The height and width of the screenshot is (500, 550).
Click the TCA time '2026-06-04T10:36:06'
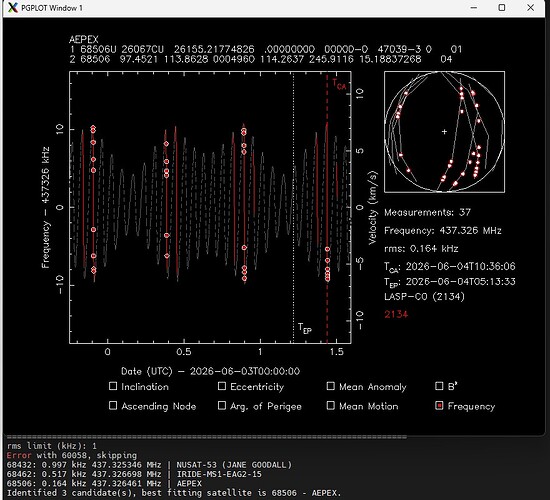[461, 266]
